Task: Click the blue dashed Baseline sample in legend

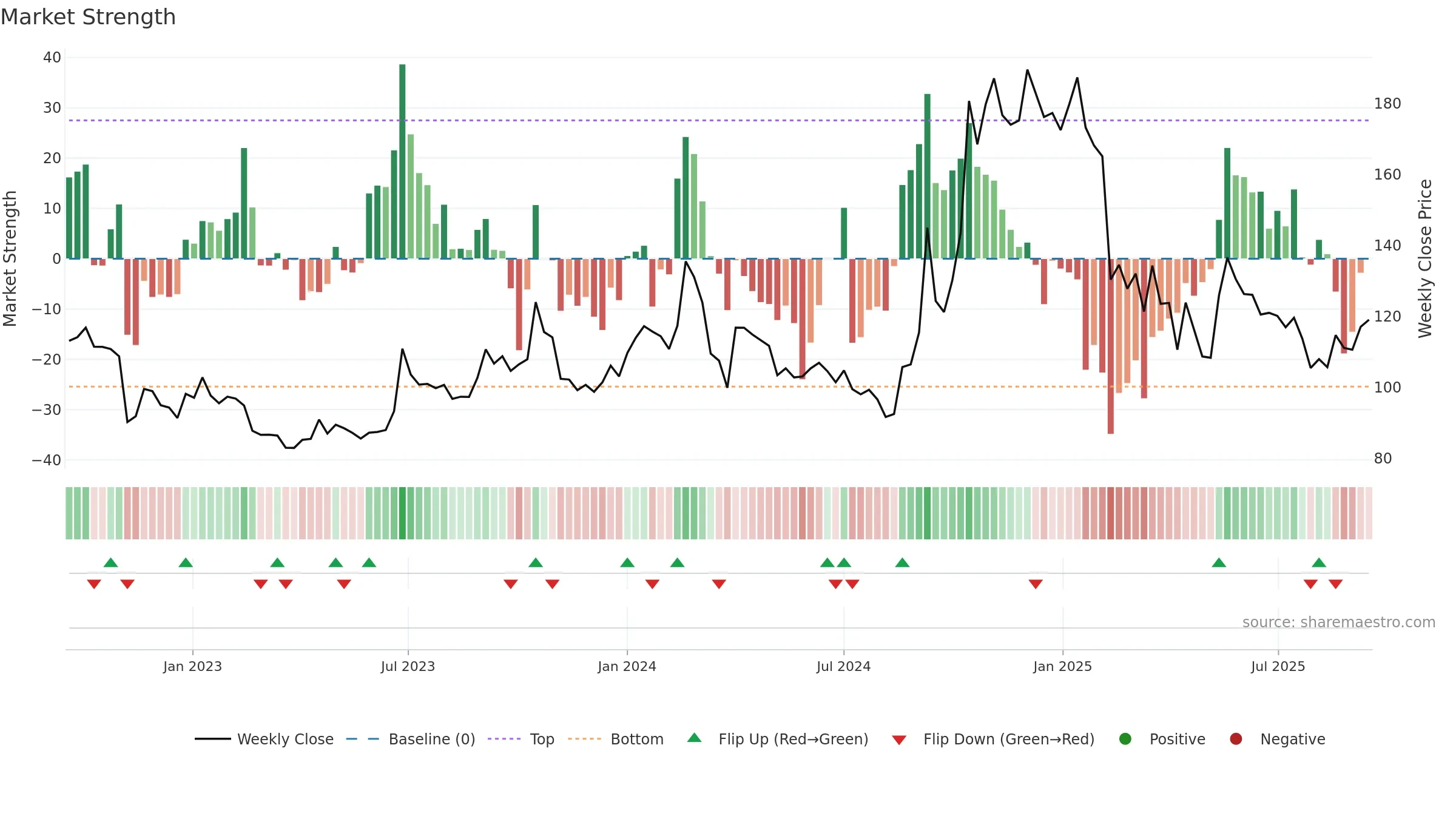Action: tap(363, 739)
